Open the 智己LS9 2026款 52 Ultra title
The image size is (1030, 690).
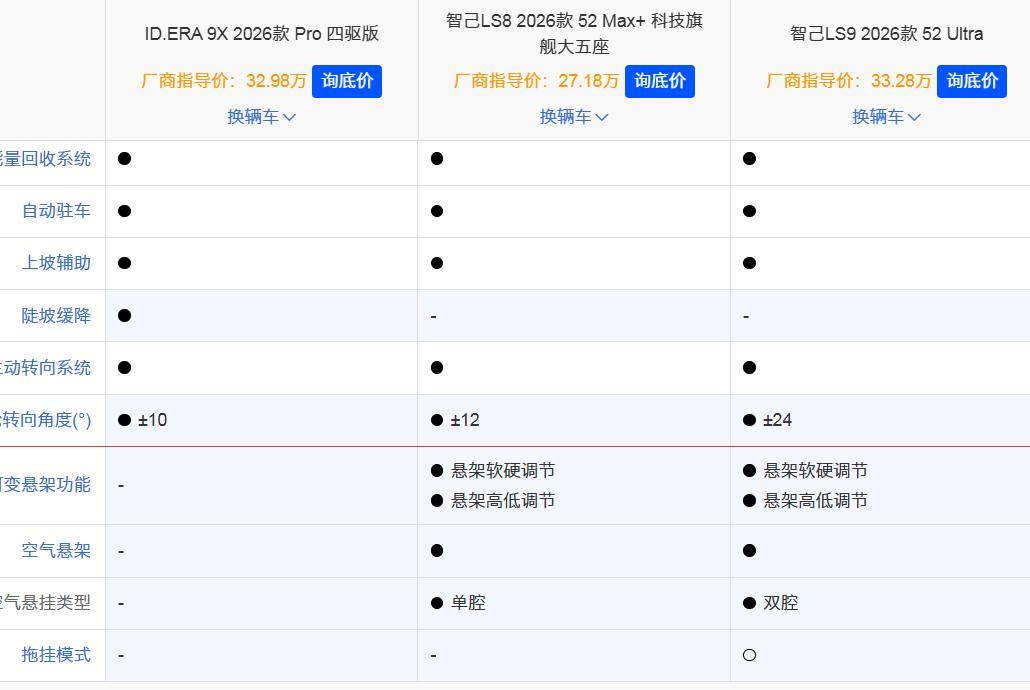[886, 34]
